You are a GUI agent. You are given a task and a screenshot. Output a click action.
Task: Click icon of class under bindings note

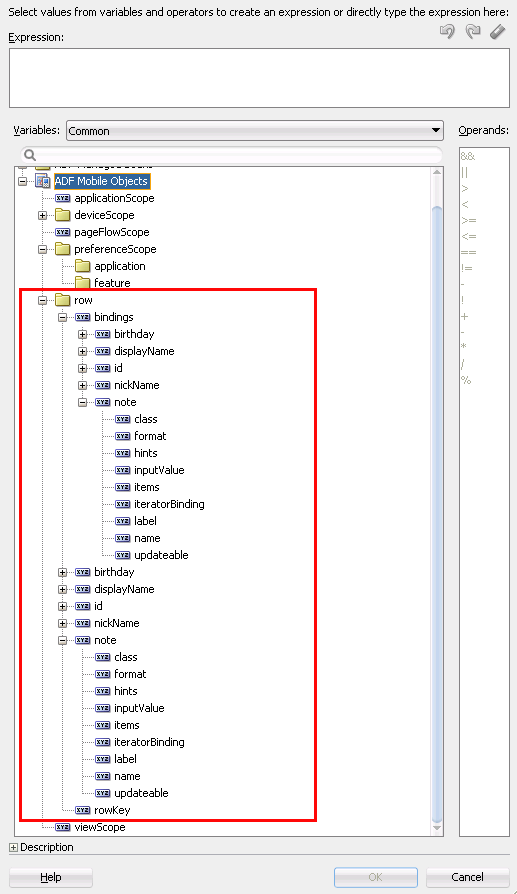click(123, 419)
